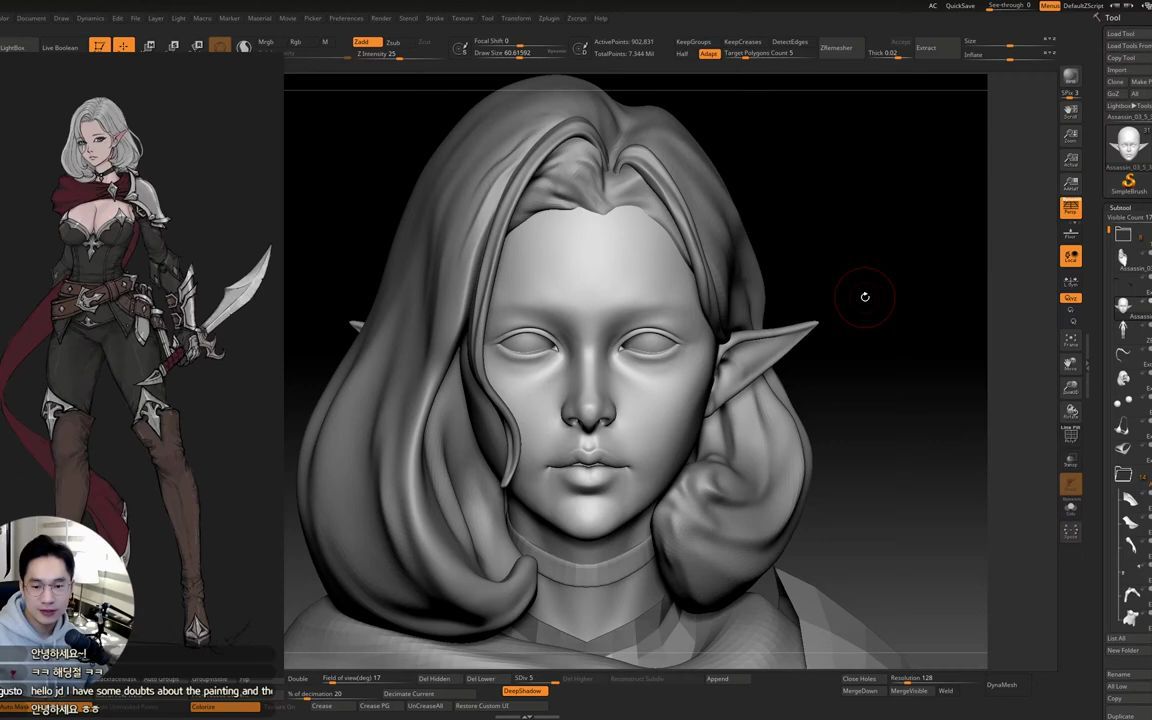Click the Transp transparency icon
The height and width of the screenshot is (720, 1152).
1070,460
